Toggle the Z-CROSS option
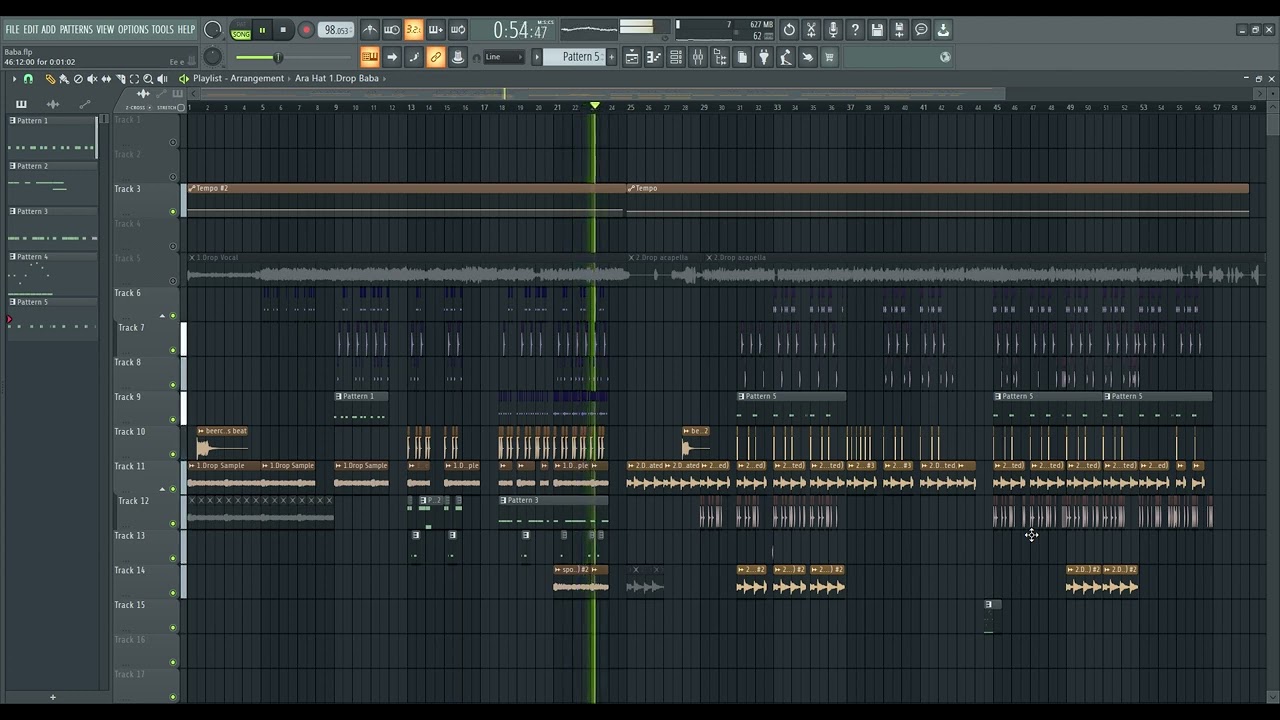Screen dimensions: 1280x720 tap(138, 107)
